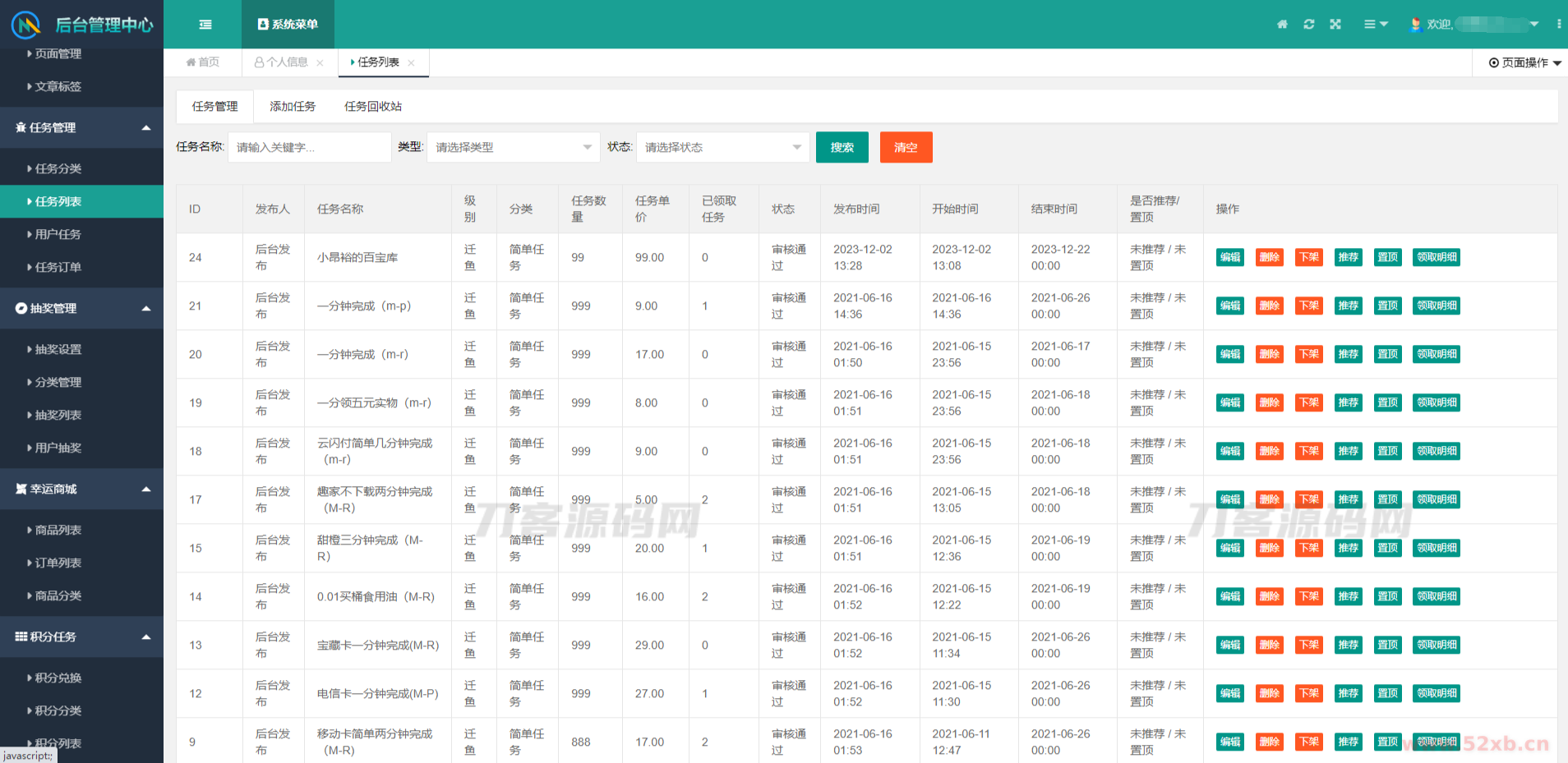The height and width of the screenshot is (763, 1568).
Task: Open the 请选择状态 status dropdown
Action: 722,148
